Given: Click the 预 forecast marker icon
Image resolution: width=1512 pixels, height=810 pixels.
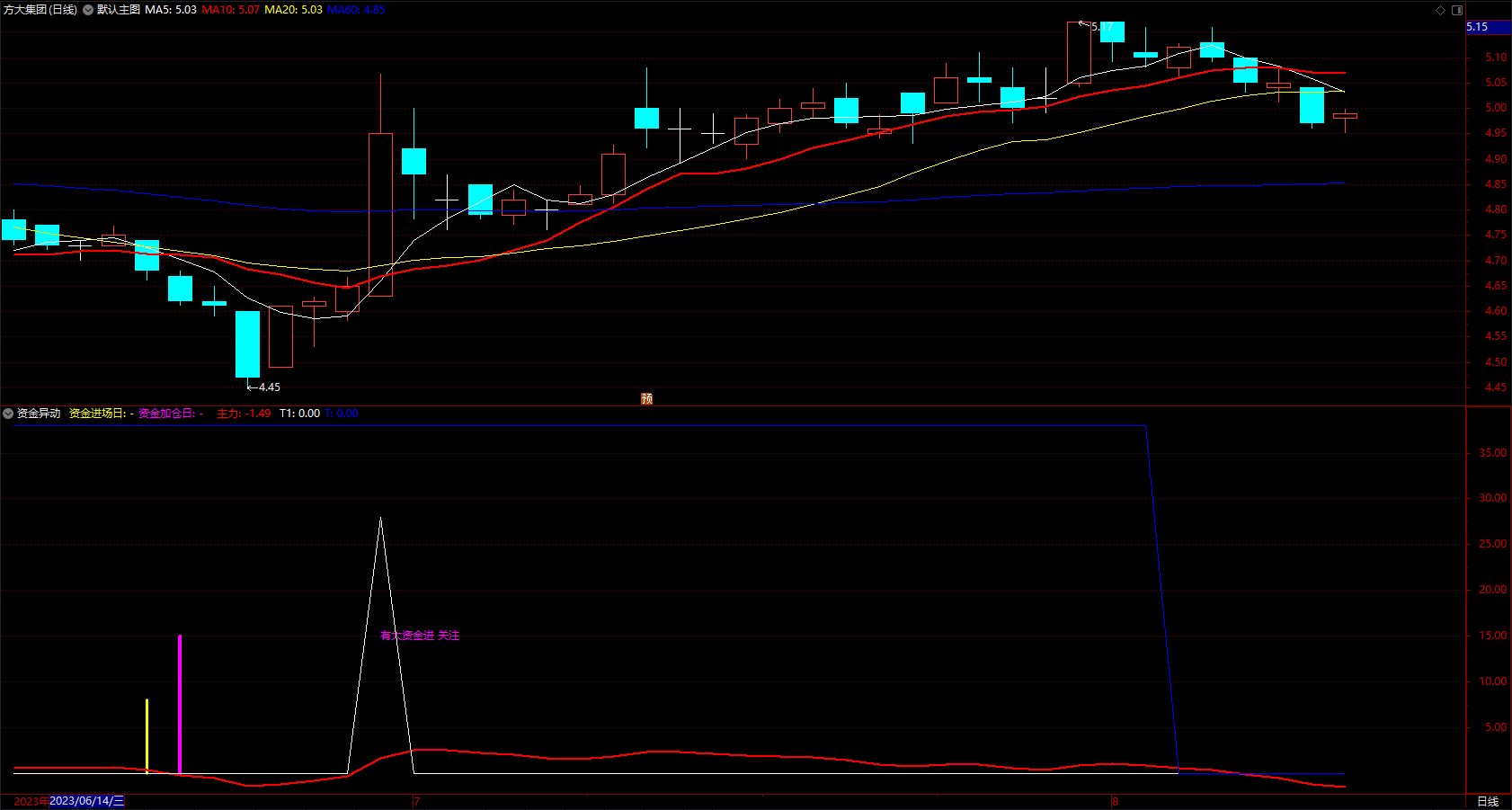Looking at the screenshot, I should tap(646, 398).
